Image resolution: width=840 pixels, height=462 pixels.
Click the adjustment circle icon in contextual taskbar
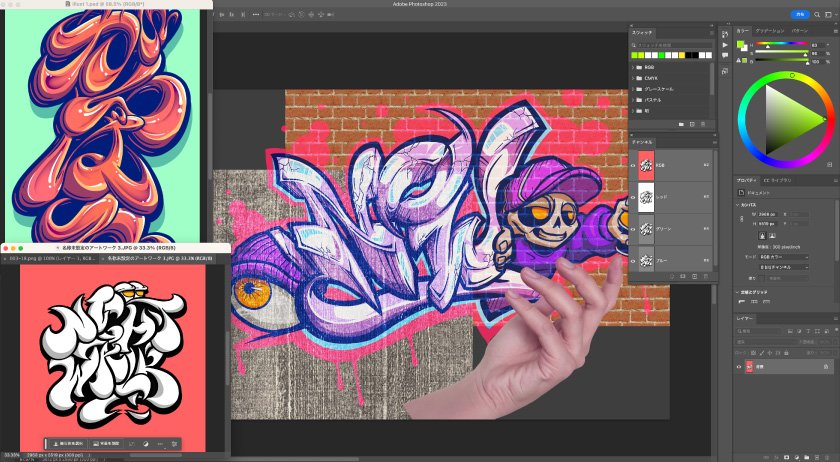146,444
